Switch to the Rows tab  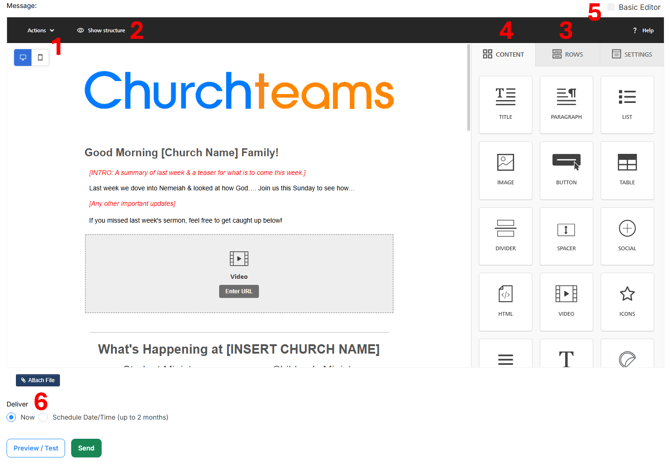(567, 54)
